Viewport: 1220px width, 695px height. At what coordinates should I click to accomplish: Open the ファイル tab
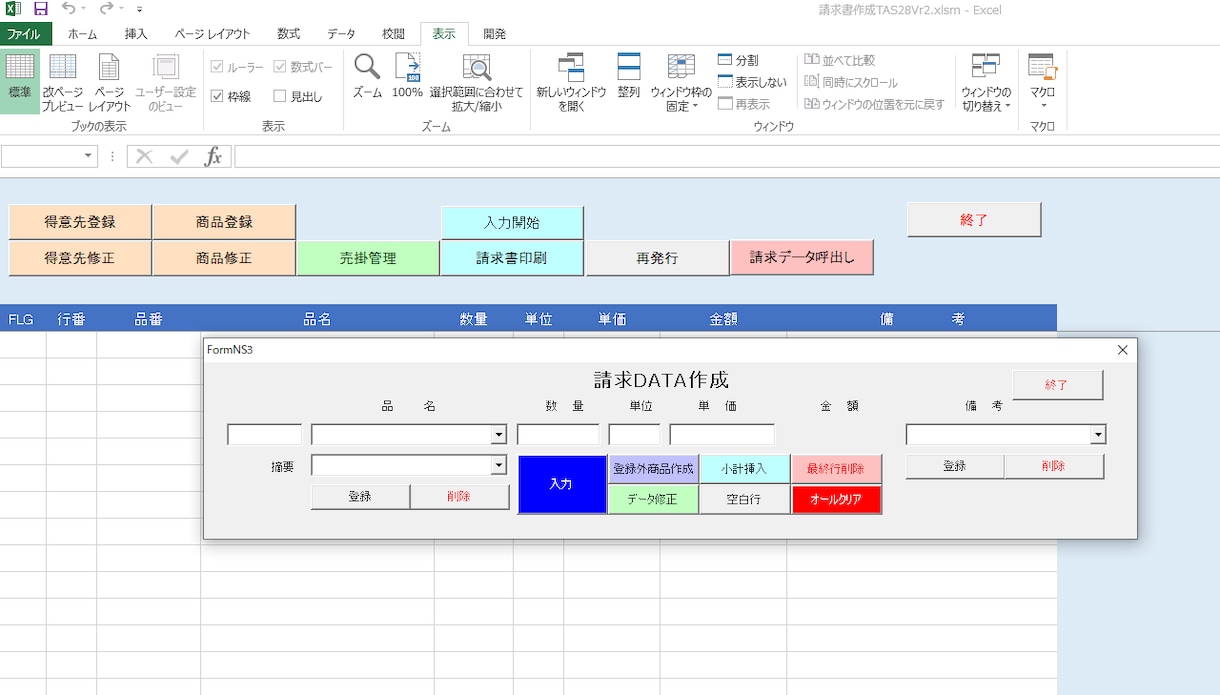point(25,34)
